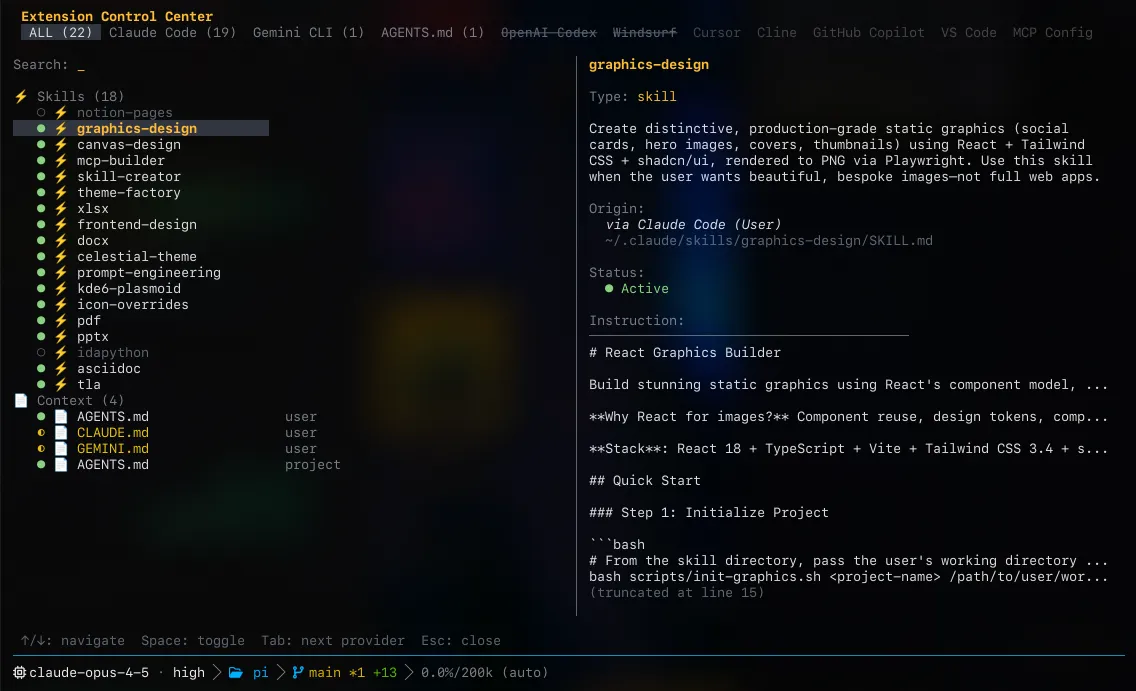Click the lightning icon beside kde6-plasmoid
The image size is (1136, 691).
62,288
